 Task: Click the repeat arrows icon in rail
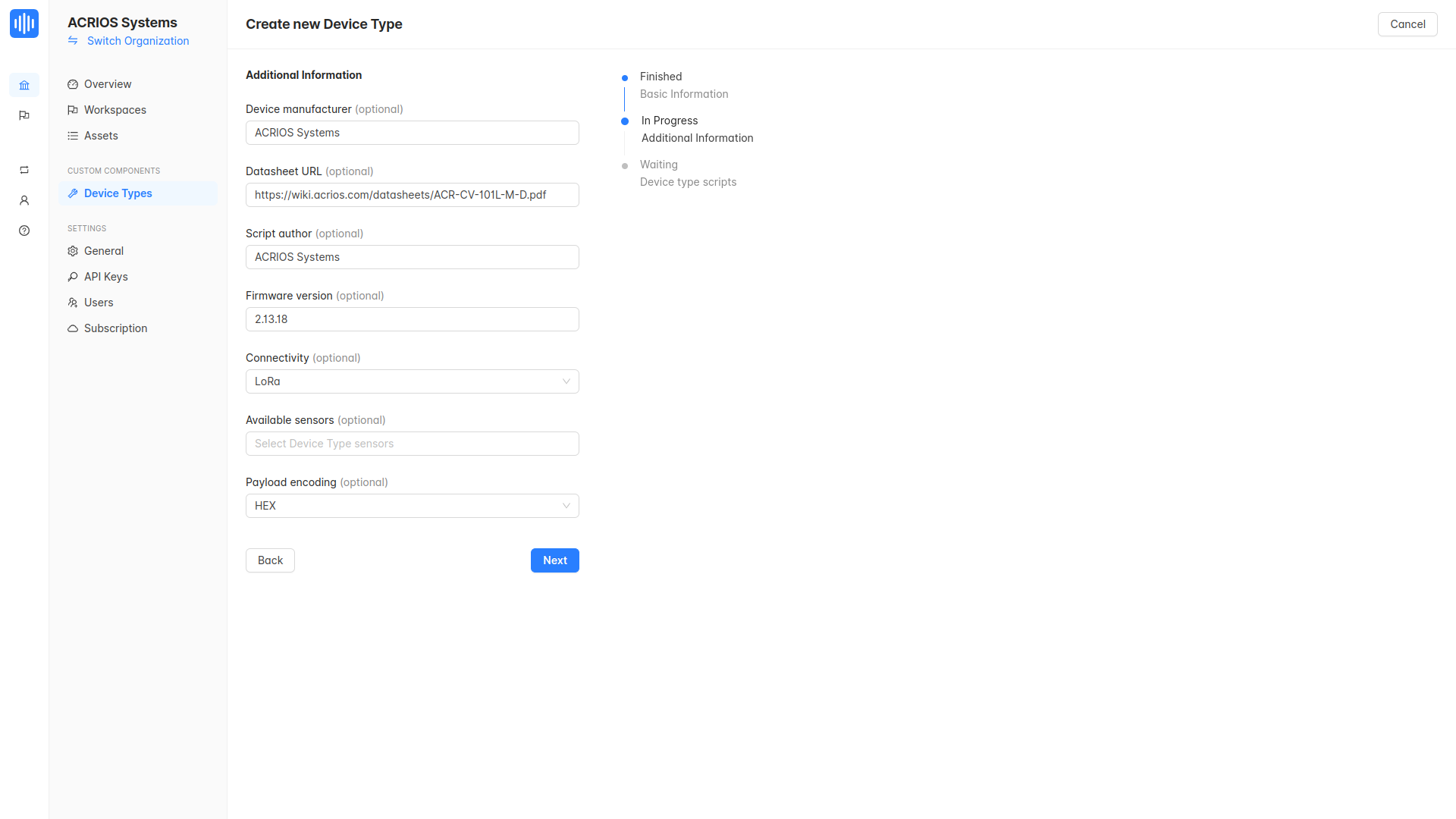(x=24, y=170)
